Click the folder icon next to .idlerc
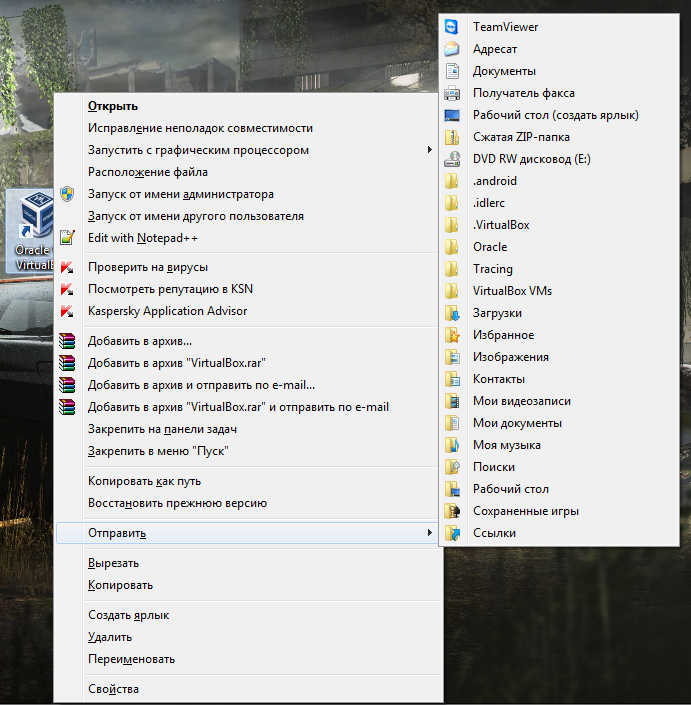The width and height of the screenshot is (691, 705). pos(451,203)
